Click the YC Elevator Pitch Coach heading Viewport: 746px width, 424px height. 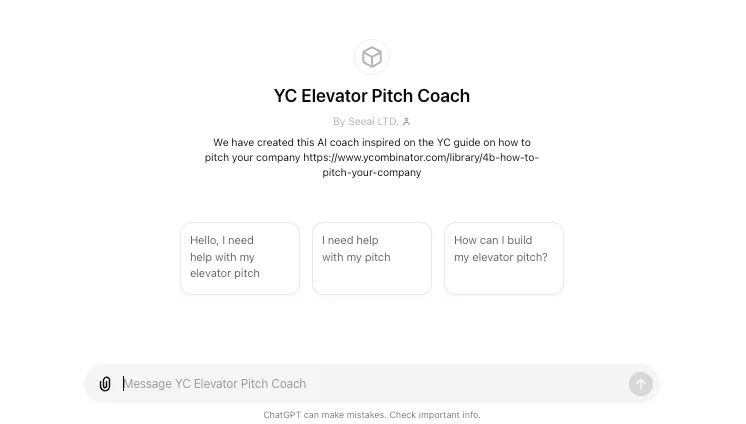[x=372, y=96]
